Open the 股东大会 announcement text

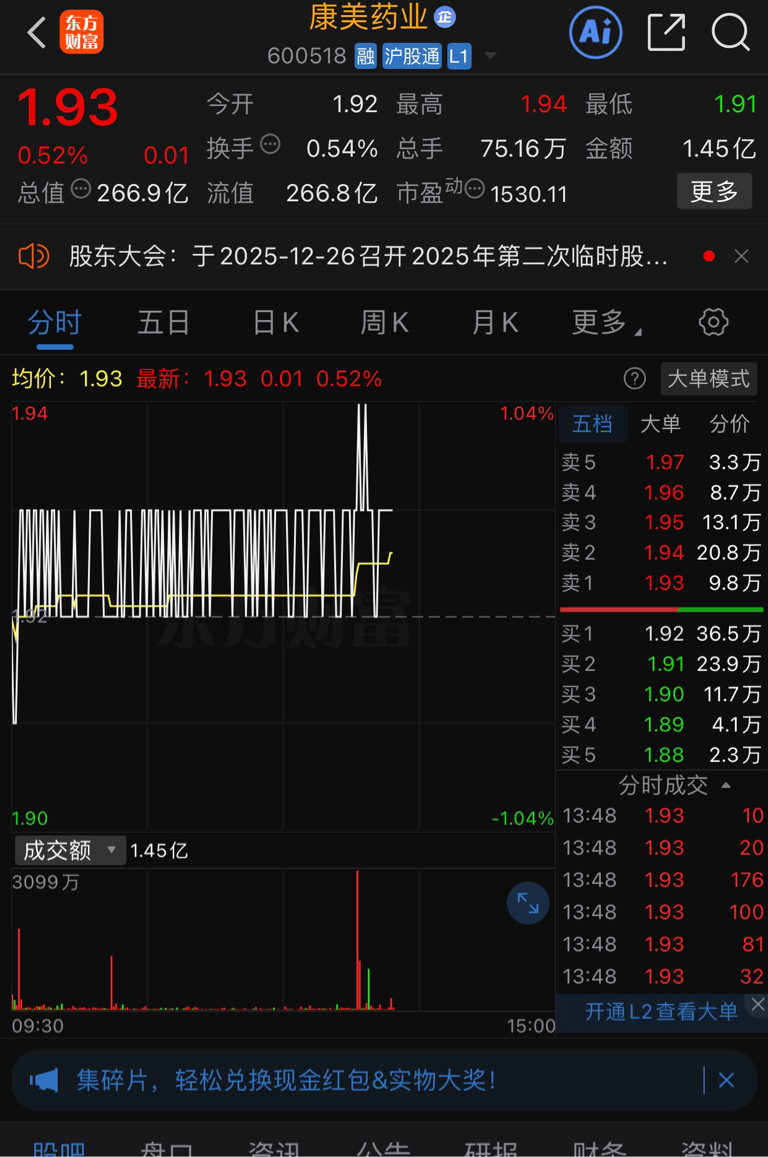click(x=368, y=257)
